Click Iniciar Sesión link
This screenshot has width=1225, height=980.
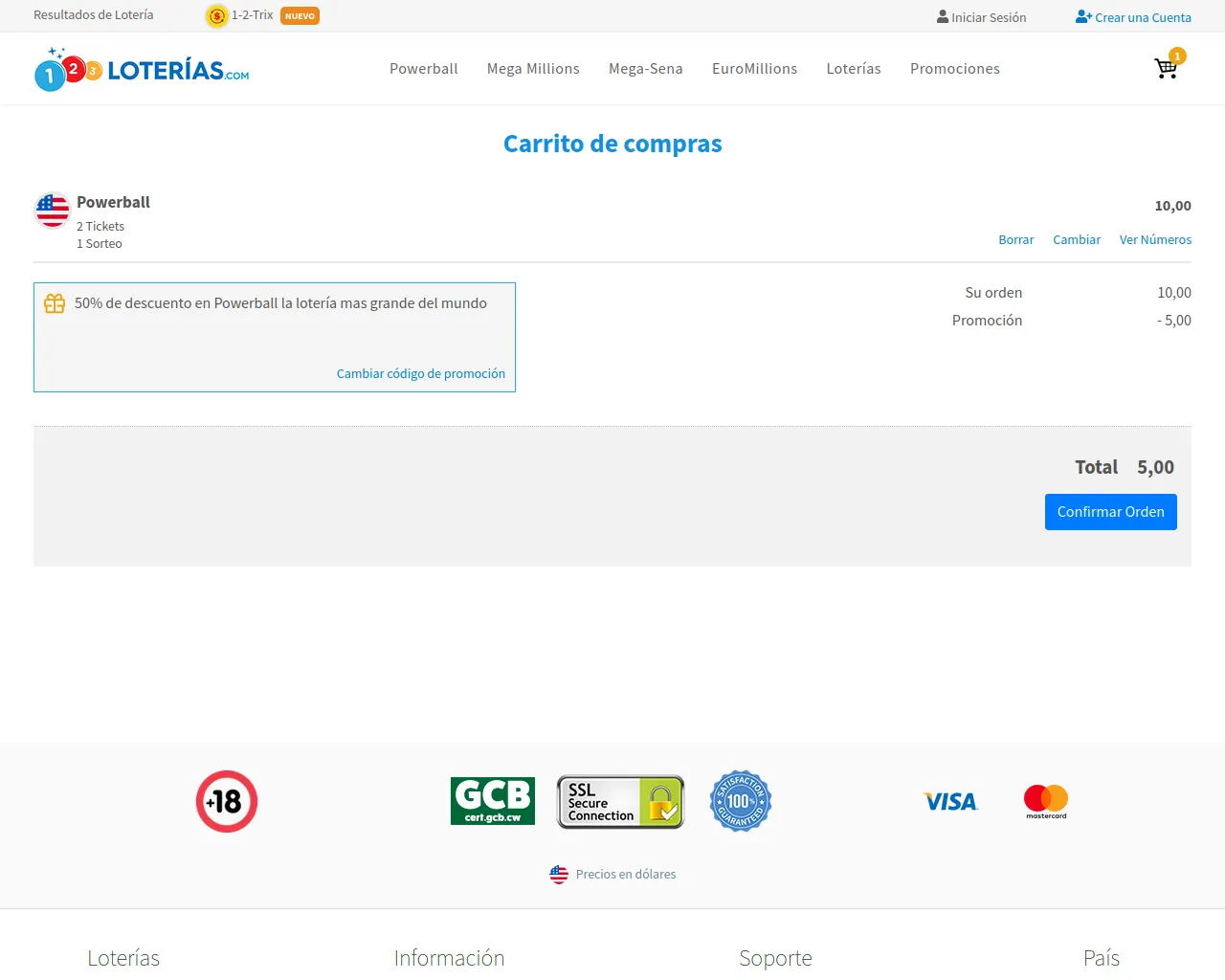(989, 17)
